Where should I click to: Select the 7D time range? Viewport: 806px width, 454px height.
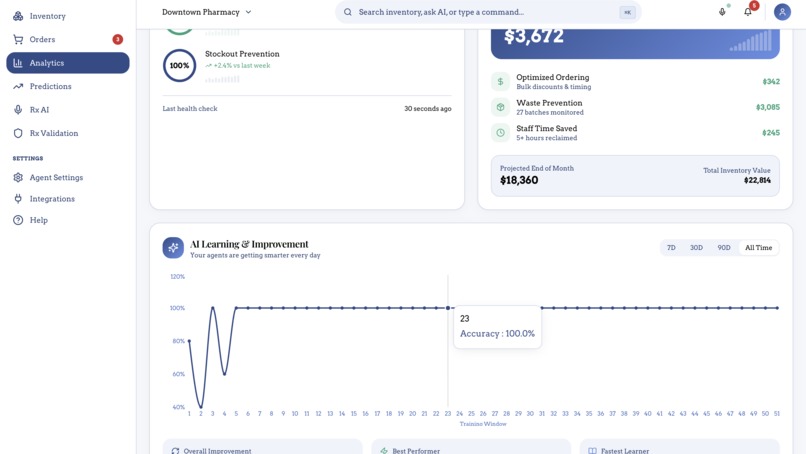[671, 248]
